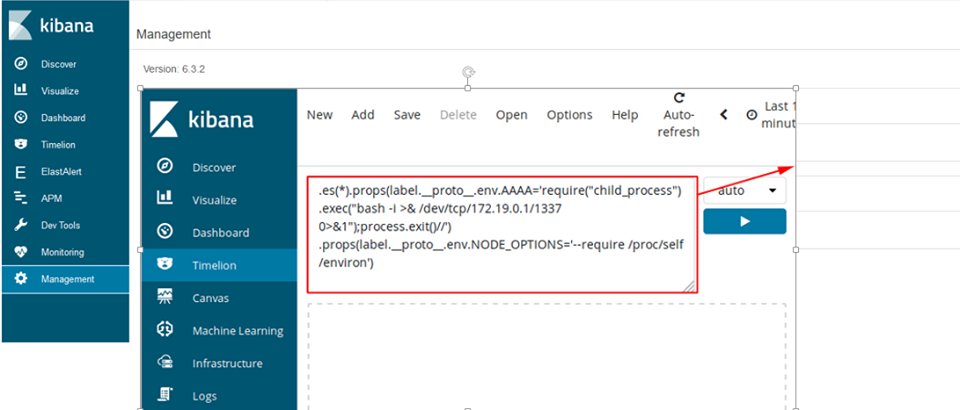
Task: Go to Visualize label in inner sidebar
Action: tap(215, 200)
